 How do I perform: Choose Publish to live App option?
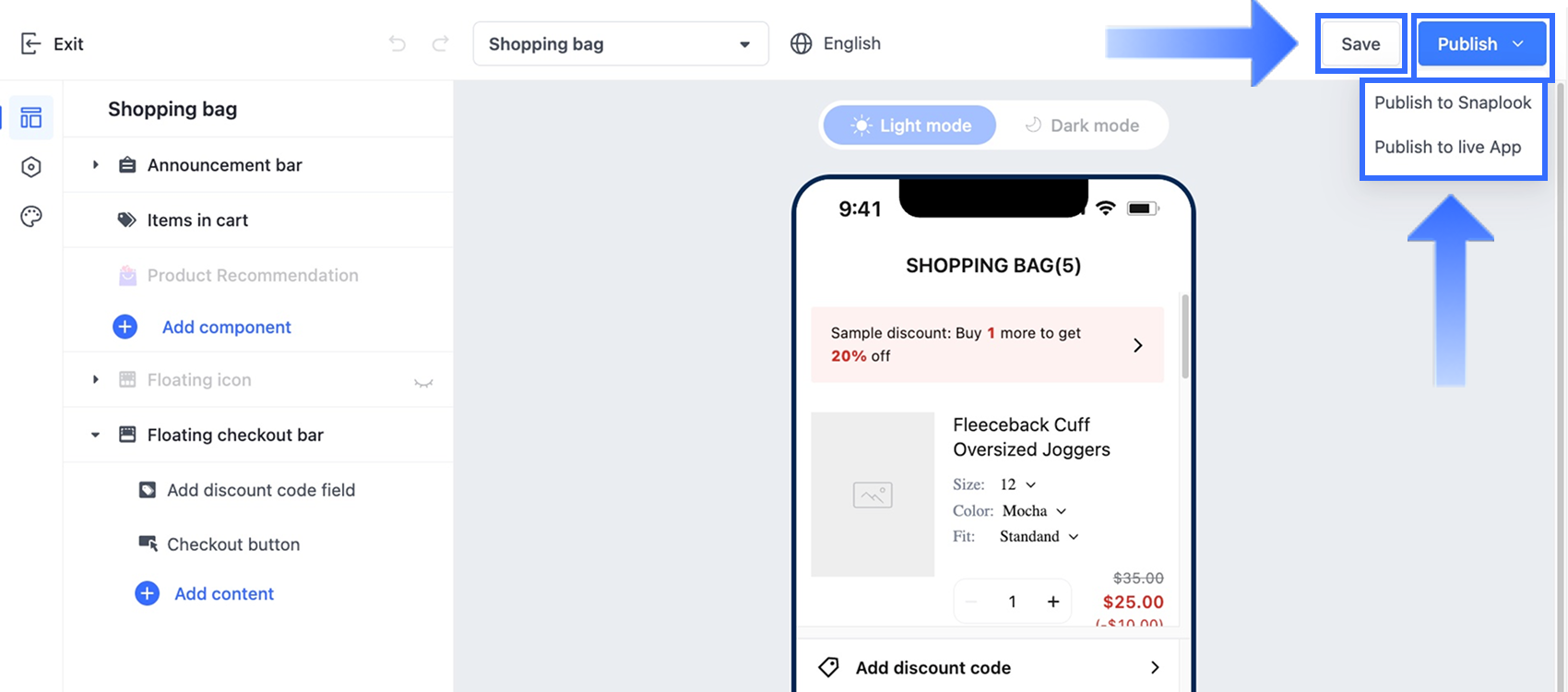[1447, 147]
